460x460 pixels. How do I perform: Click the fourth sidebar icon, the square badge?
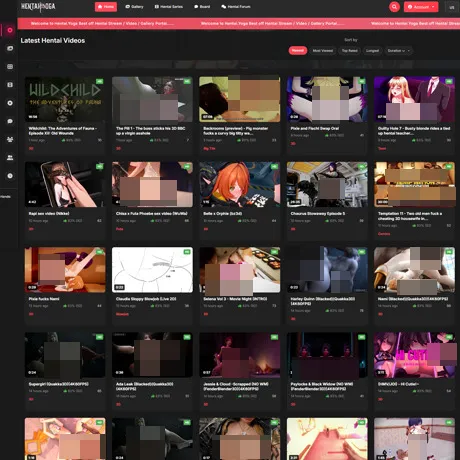(x=10, y=85)
